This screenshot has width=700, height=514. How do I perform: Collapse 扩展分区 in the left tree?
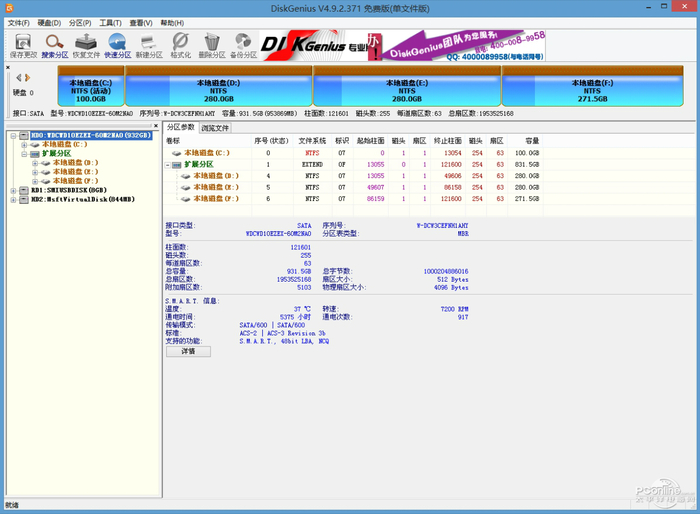[23, 154]
